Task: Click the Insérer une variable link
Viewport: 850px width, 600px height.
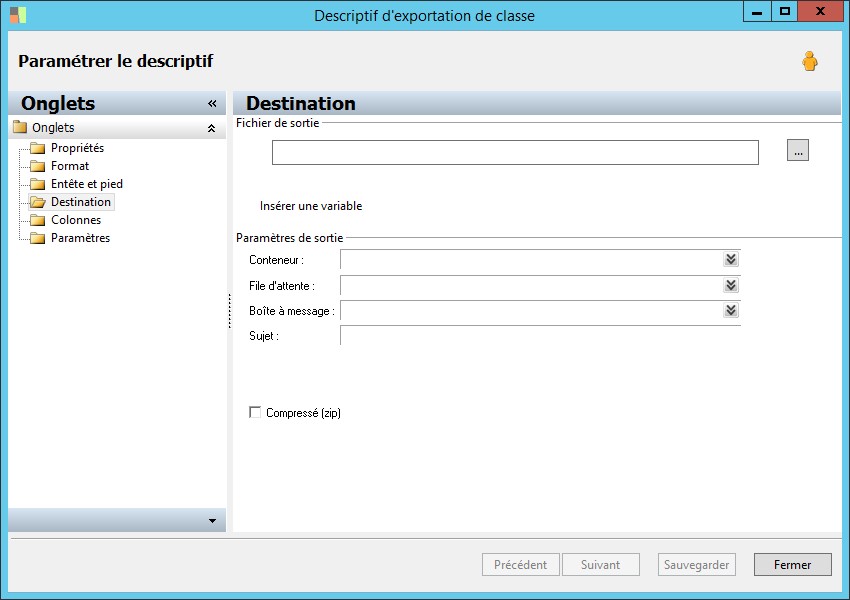Action: (x=311, y=206)
